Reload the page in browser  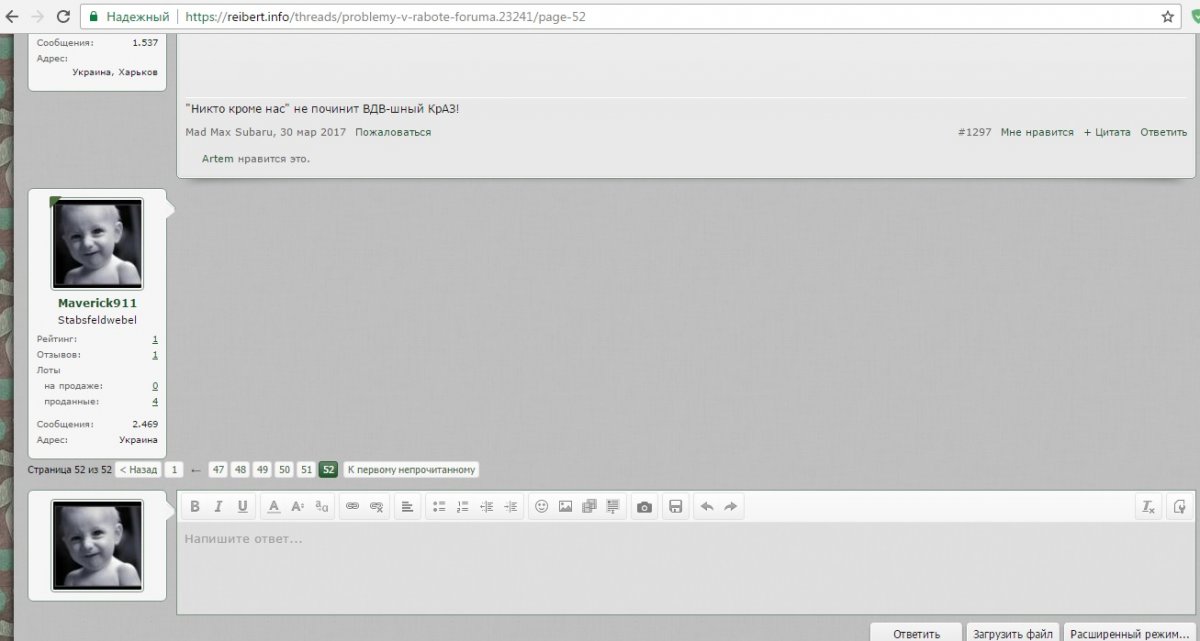point(63,17)
